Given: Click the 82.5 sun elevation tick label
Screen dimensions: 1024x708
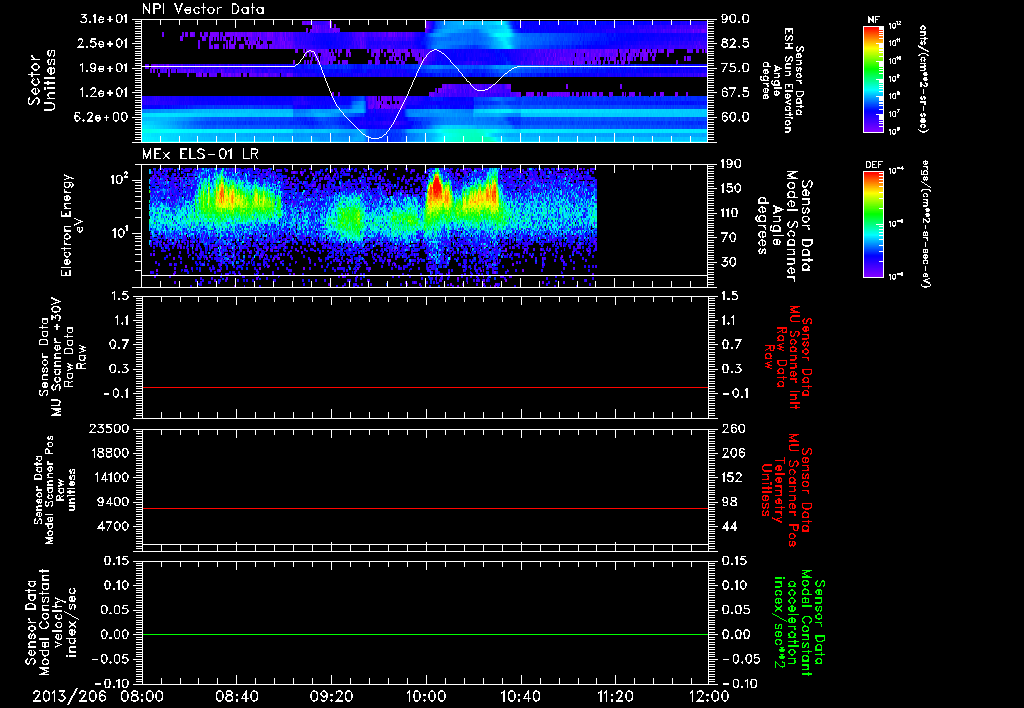Looking at the screenshot, I should (x=735, y=43).
